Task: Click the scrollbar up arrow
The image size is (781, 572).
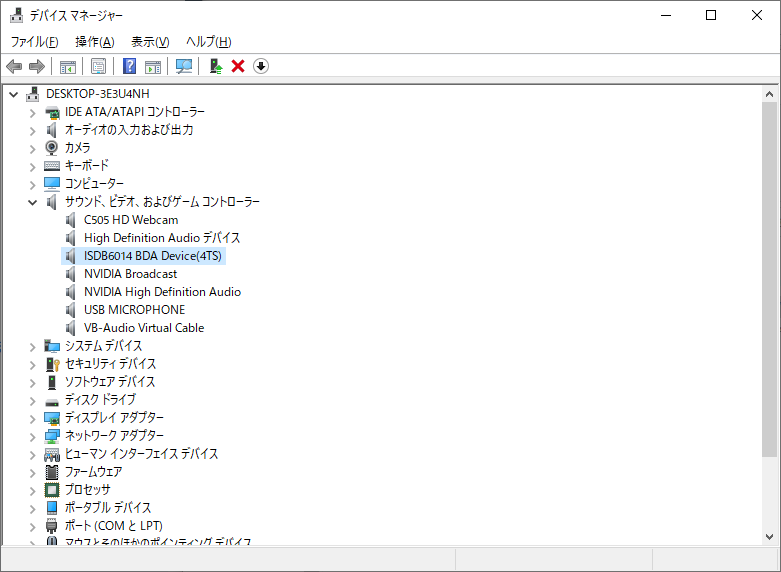Action: [x=770, y=94]
